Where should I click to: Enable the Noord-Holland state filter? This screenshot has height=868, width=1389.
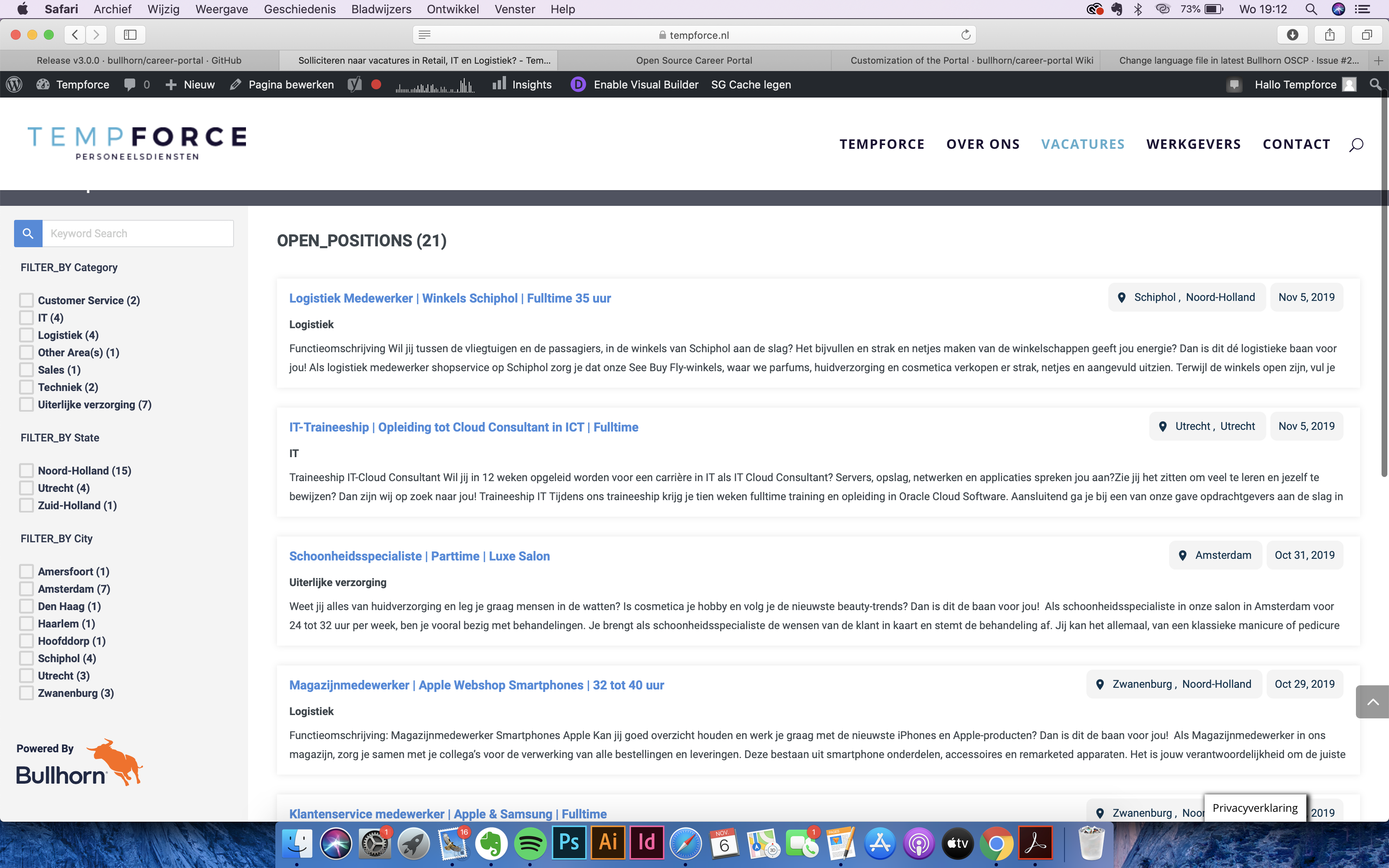[26, 471]
